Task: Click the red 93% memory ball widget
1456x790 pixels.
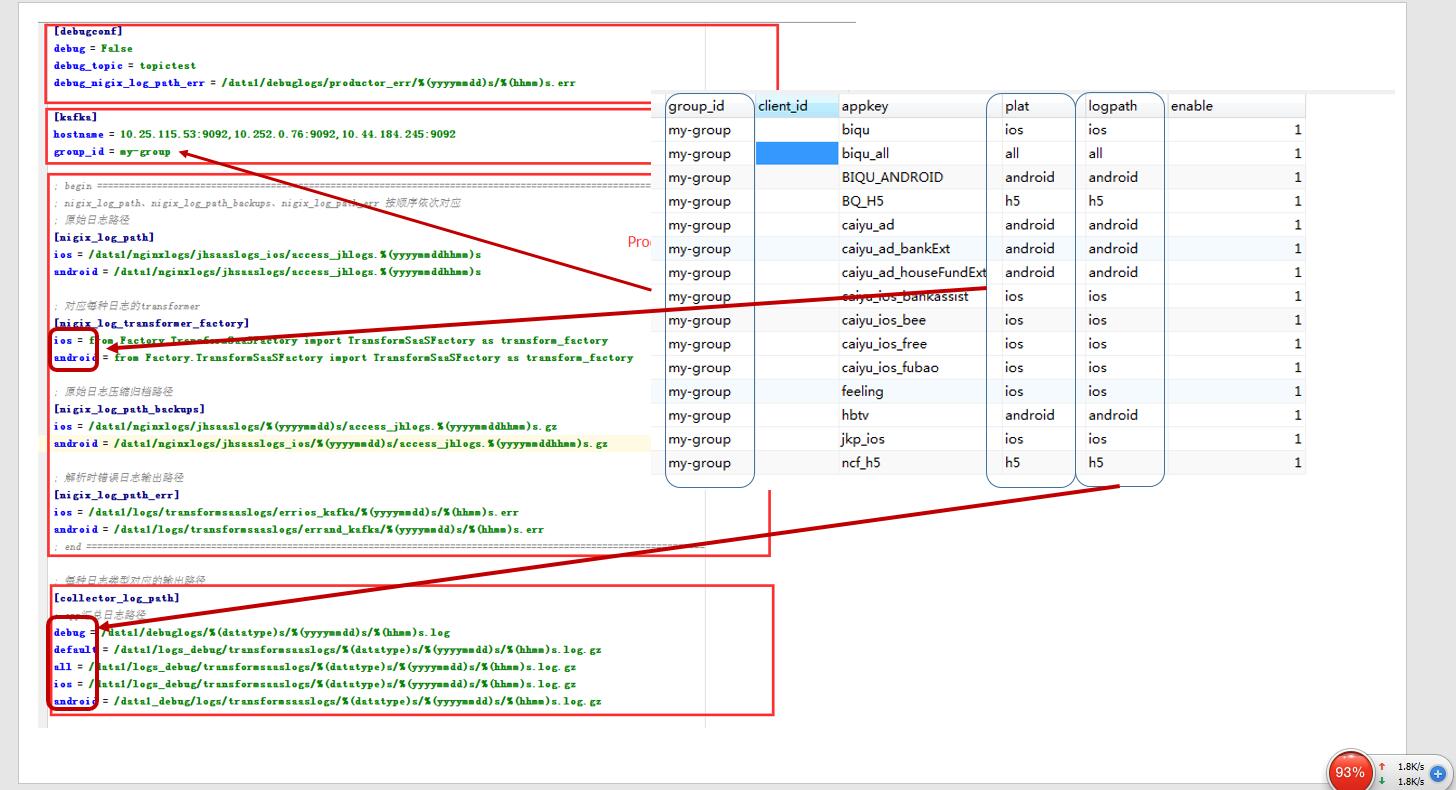Action: coord(1349,772)
